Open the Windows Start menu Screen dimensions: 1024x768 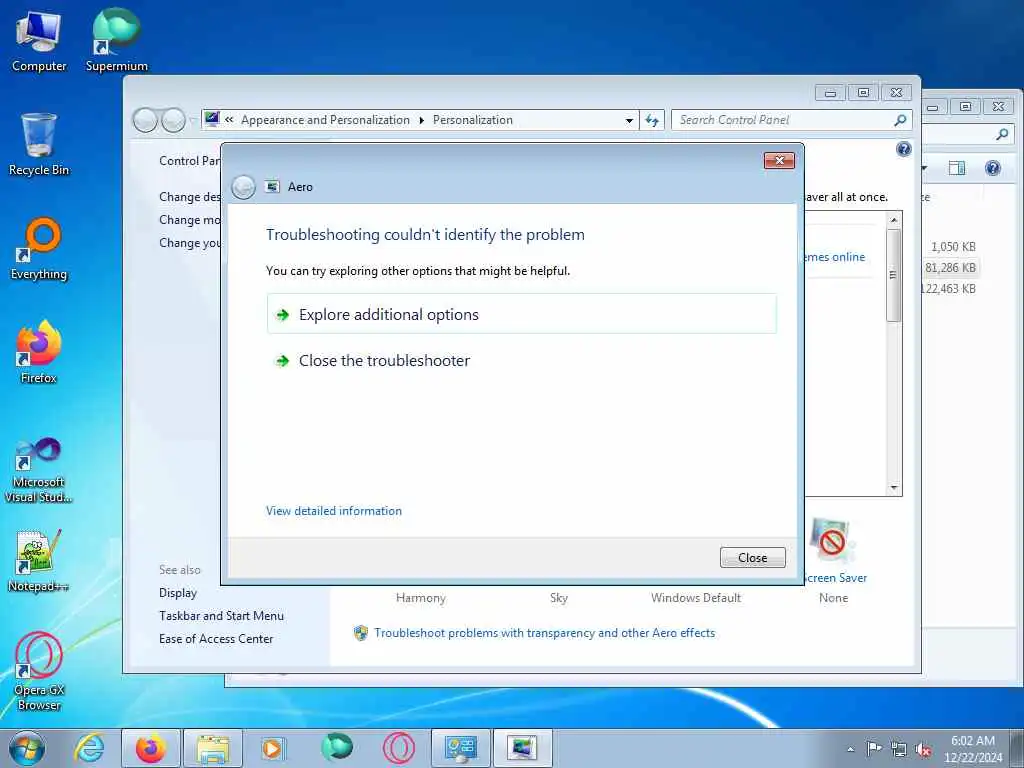[x=27, y=748]
